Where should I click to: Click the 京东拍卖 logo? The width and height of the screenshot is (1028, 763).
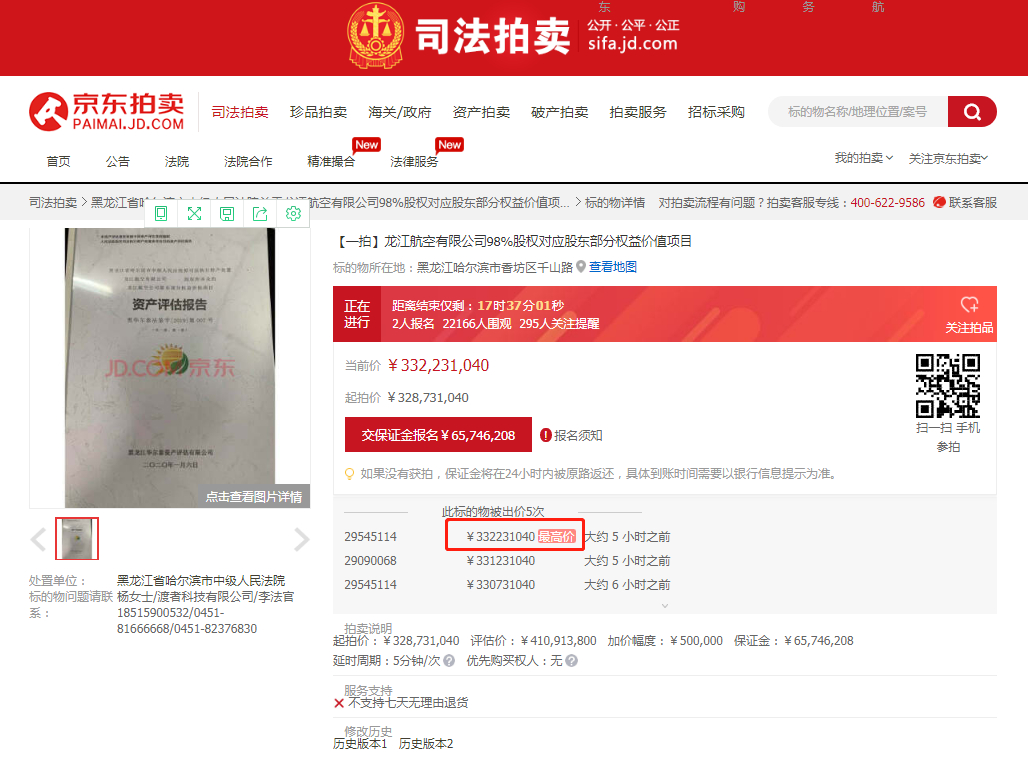(x=103, y=111)
